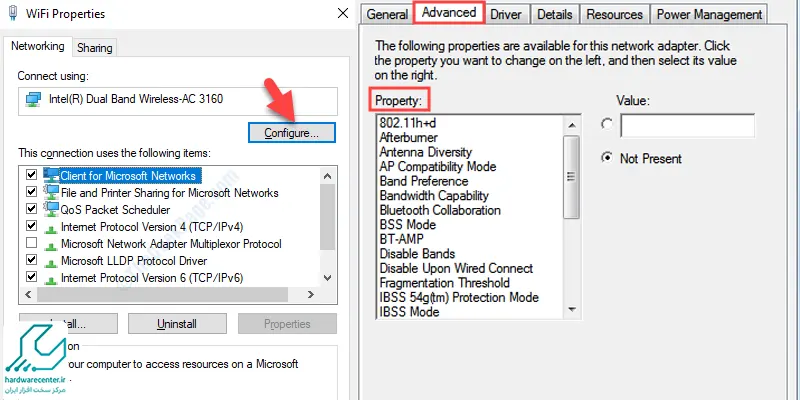Click Property list scroll up arrow

(x=571, y=125)
